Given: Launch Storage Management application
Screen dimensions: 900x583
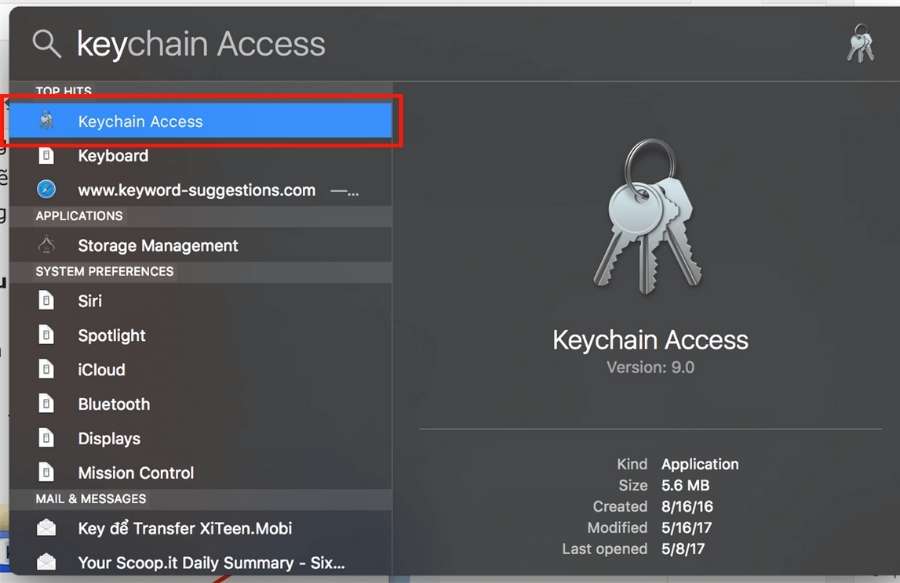Looking at the screenshot, I should coord(158,246).
